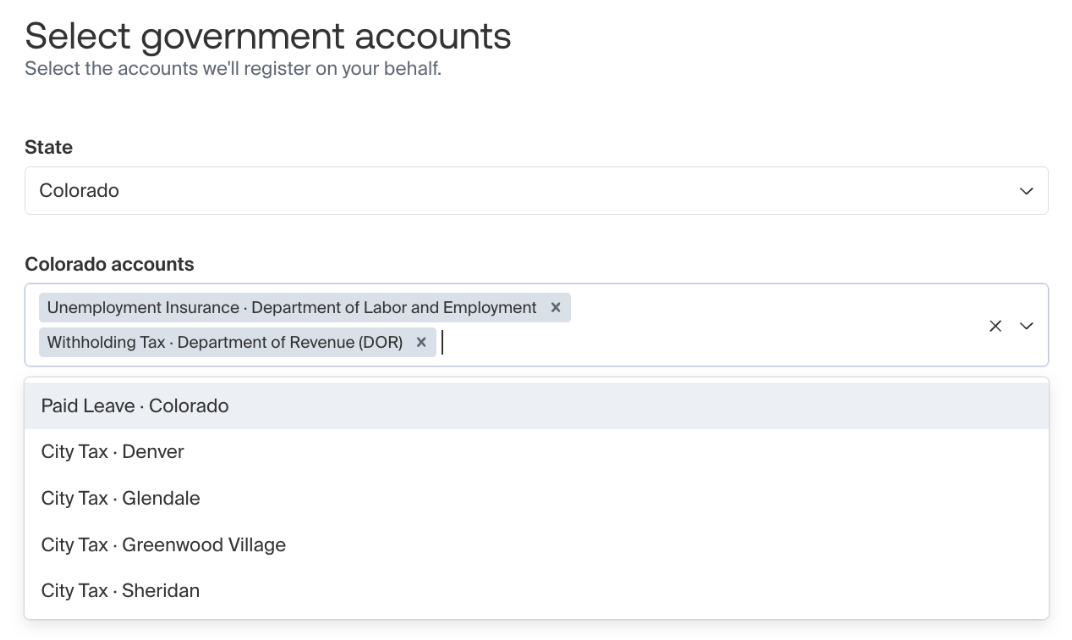Click the subtitle about registering accounts
1072x640 pixels.
(x=233, y=68)
